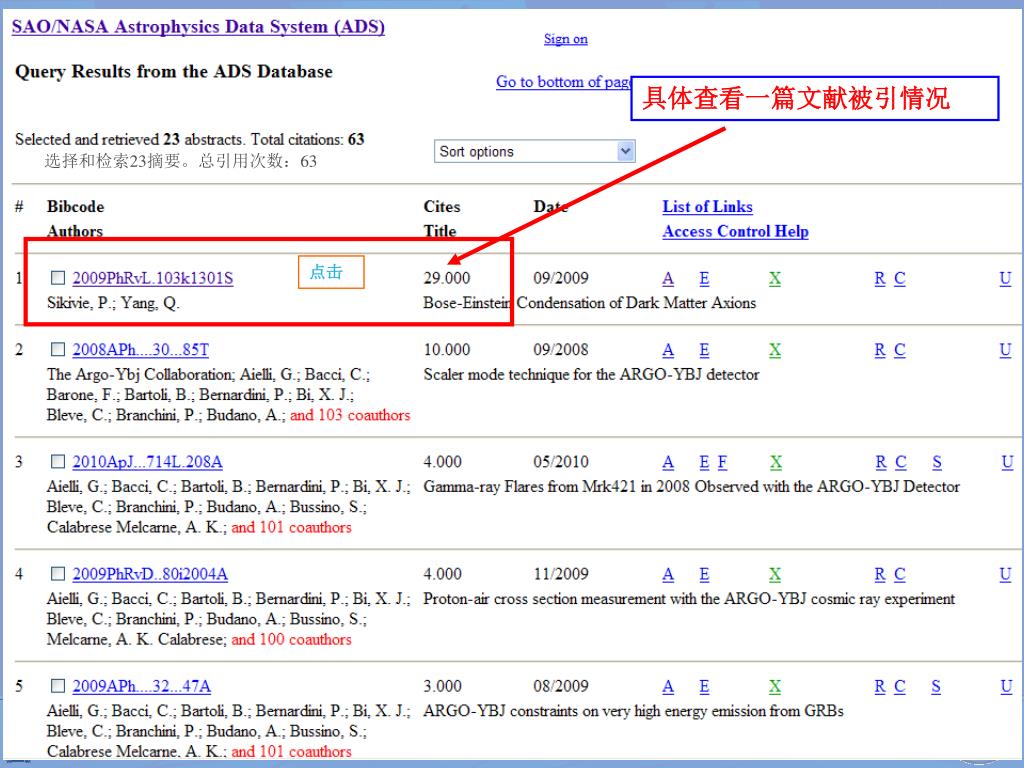
Task: Open the List of Links help
Action: tap(707, 206)
